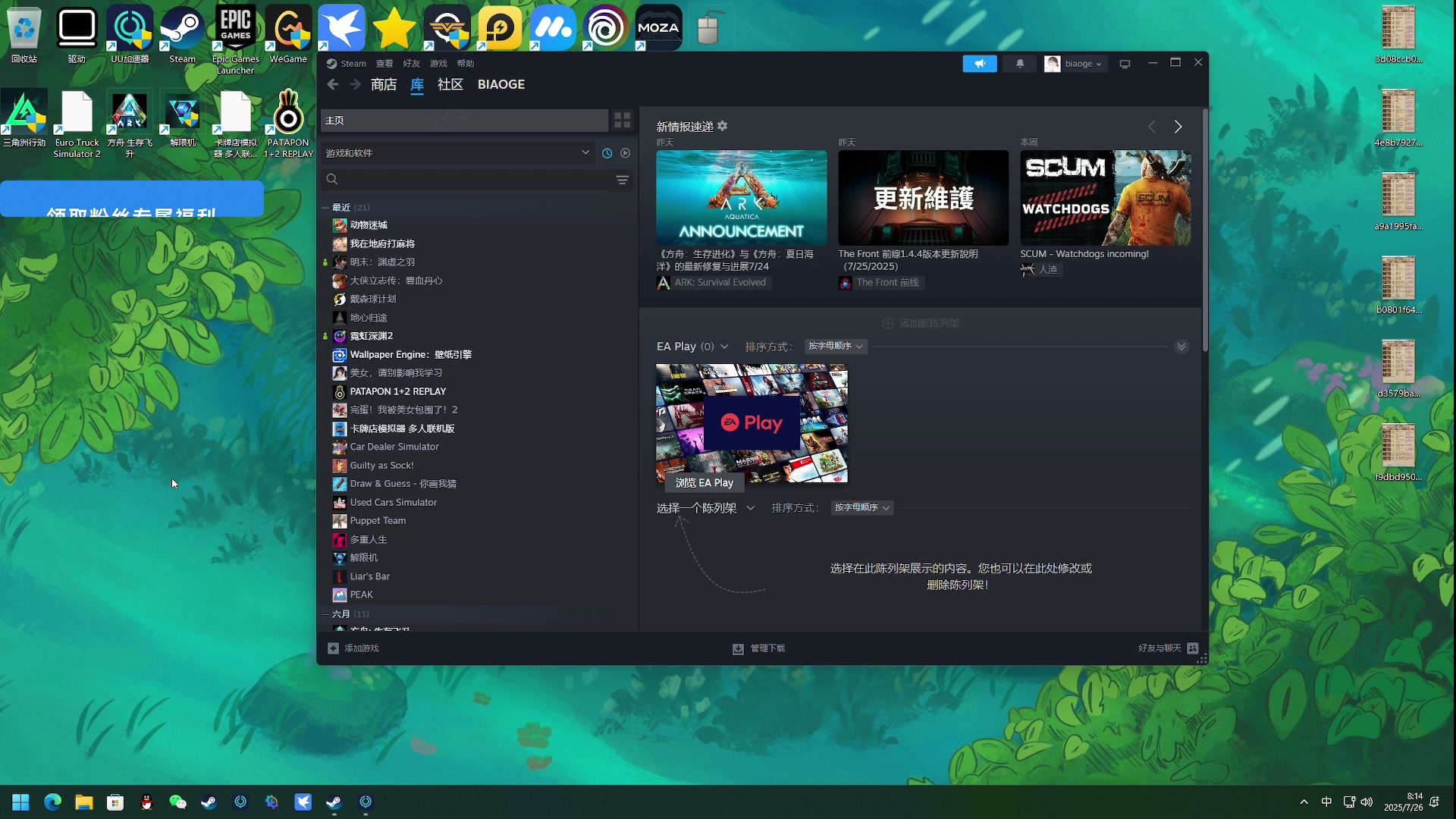
Task: Open 选择一个陈列架 shelf dropdown
Action: (x=705, y=508)
